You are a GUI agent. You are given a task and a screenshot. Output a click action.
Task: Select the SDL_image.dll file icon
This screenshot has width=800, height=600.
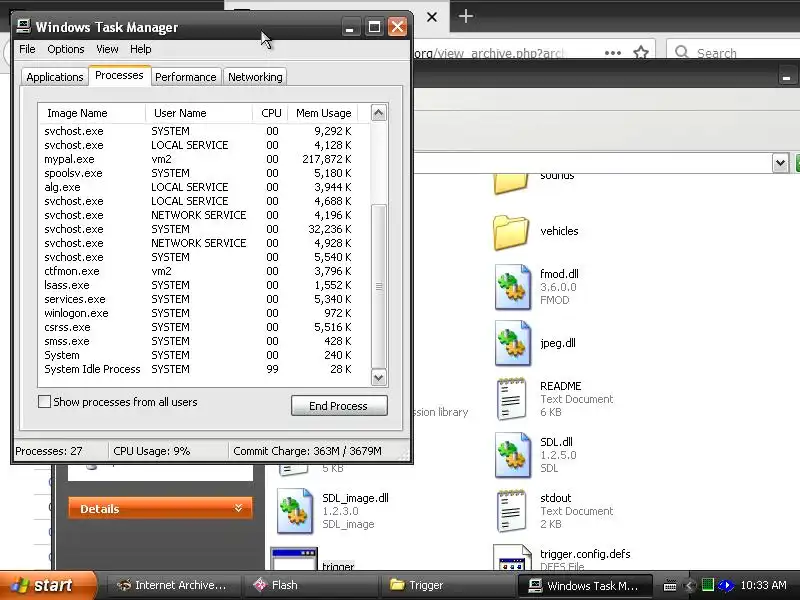click(295, 511)
